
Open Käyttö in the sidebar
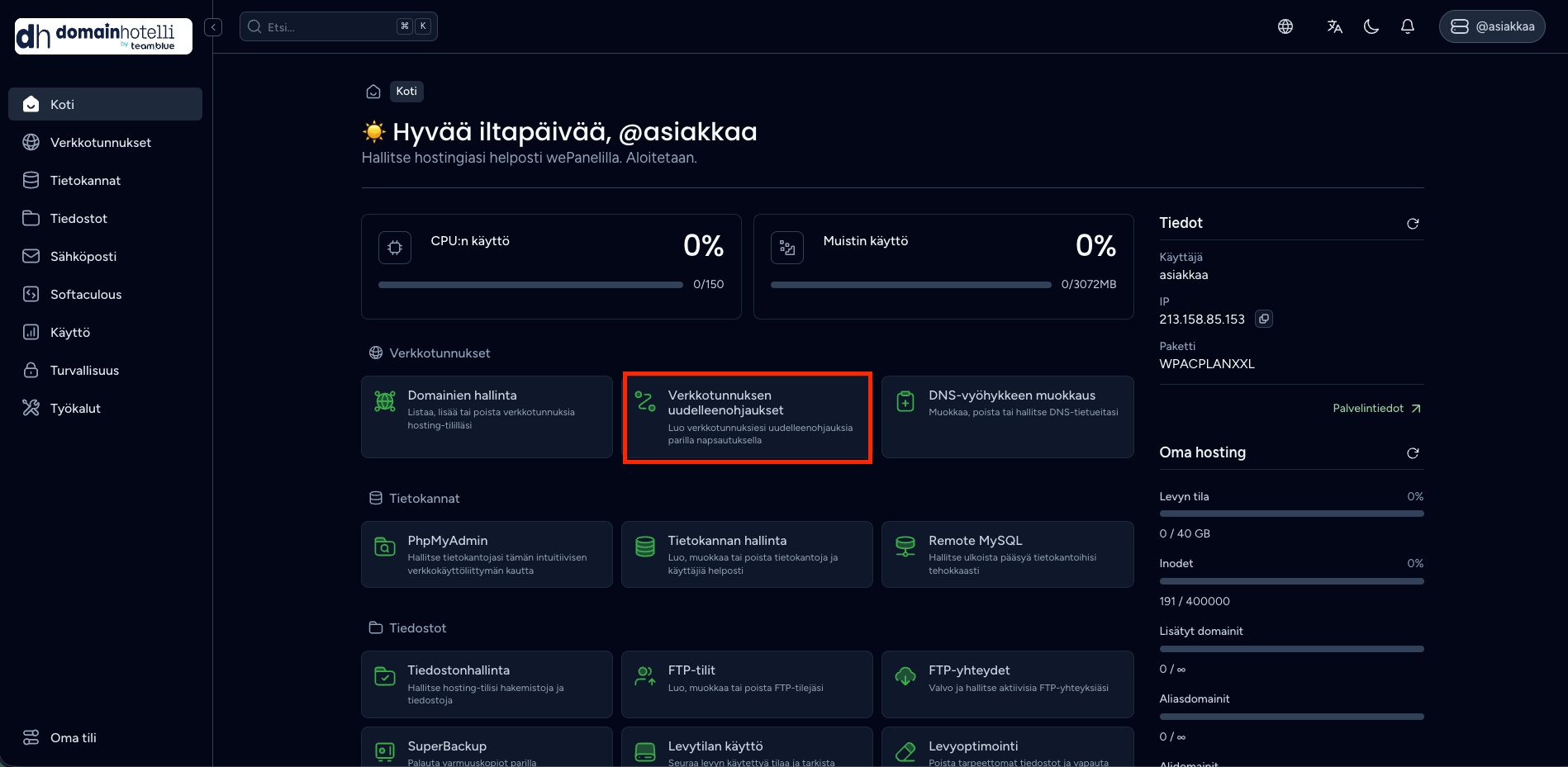pyautogui.click(x=105, y=332)
